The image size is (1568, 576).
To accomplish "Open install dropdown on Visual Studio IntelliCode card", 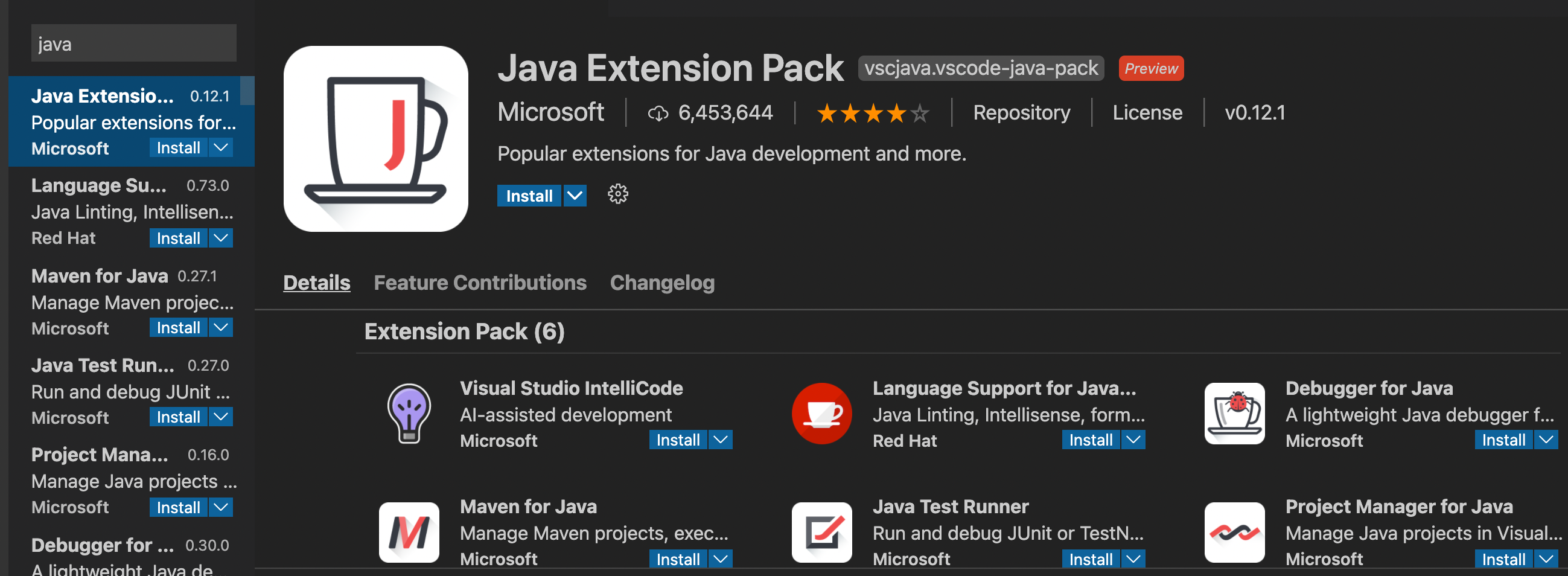I will point(721,440).
